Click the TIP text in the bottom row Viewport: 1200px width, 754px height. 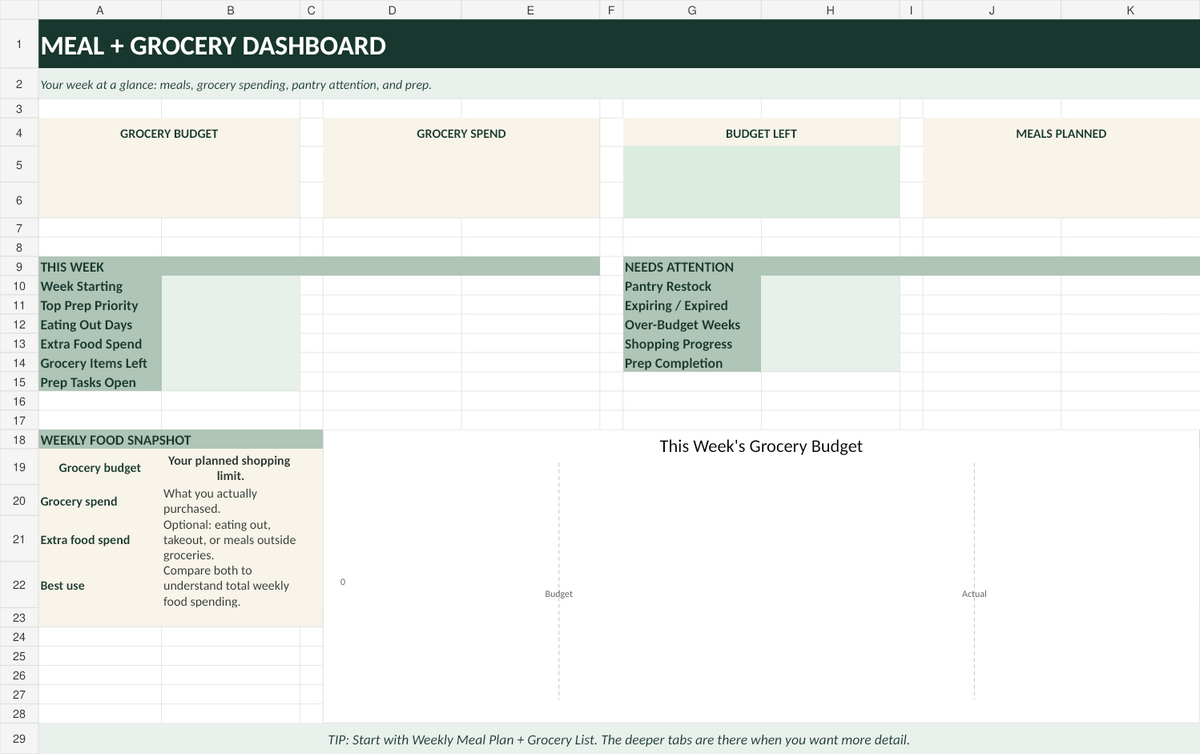(619, 740)
